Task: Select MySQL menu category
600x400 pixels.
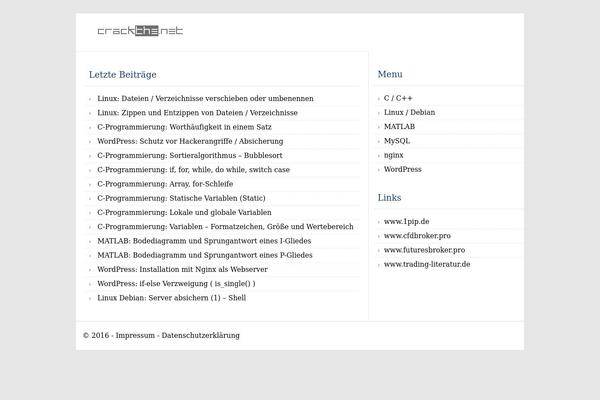Action: pos(397,141)
